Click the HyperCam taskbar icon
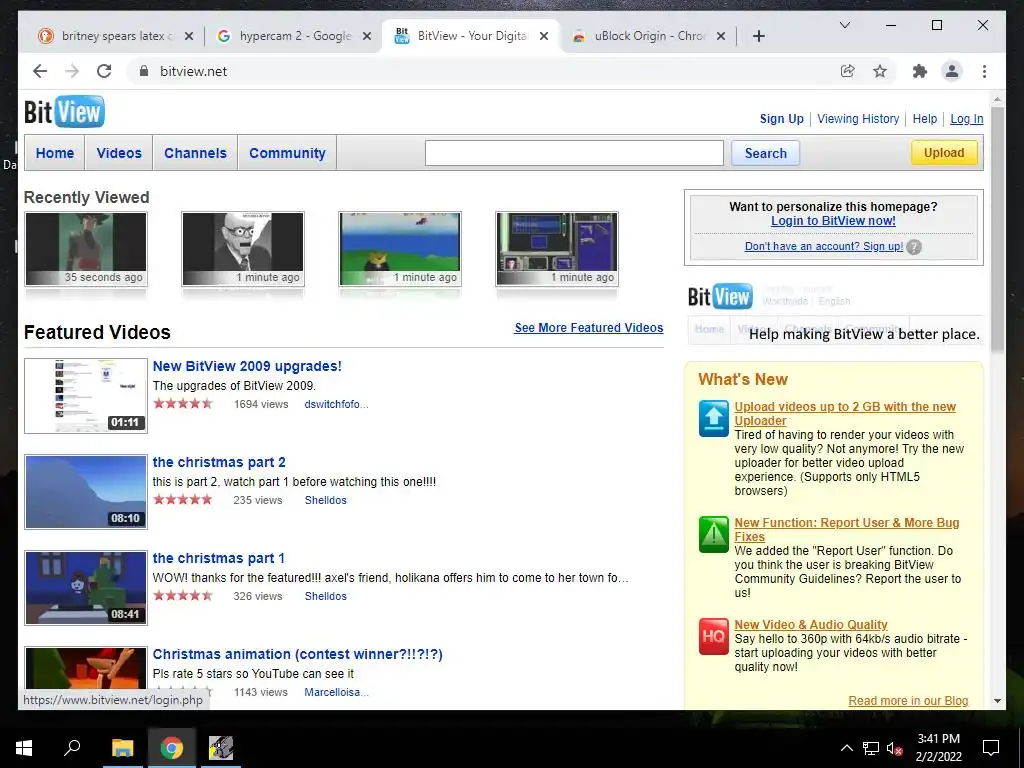This screenshot has width=1024, height=768. (221, 748)
